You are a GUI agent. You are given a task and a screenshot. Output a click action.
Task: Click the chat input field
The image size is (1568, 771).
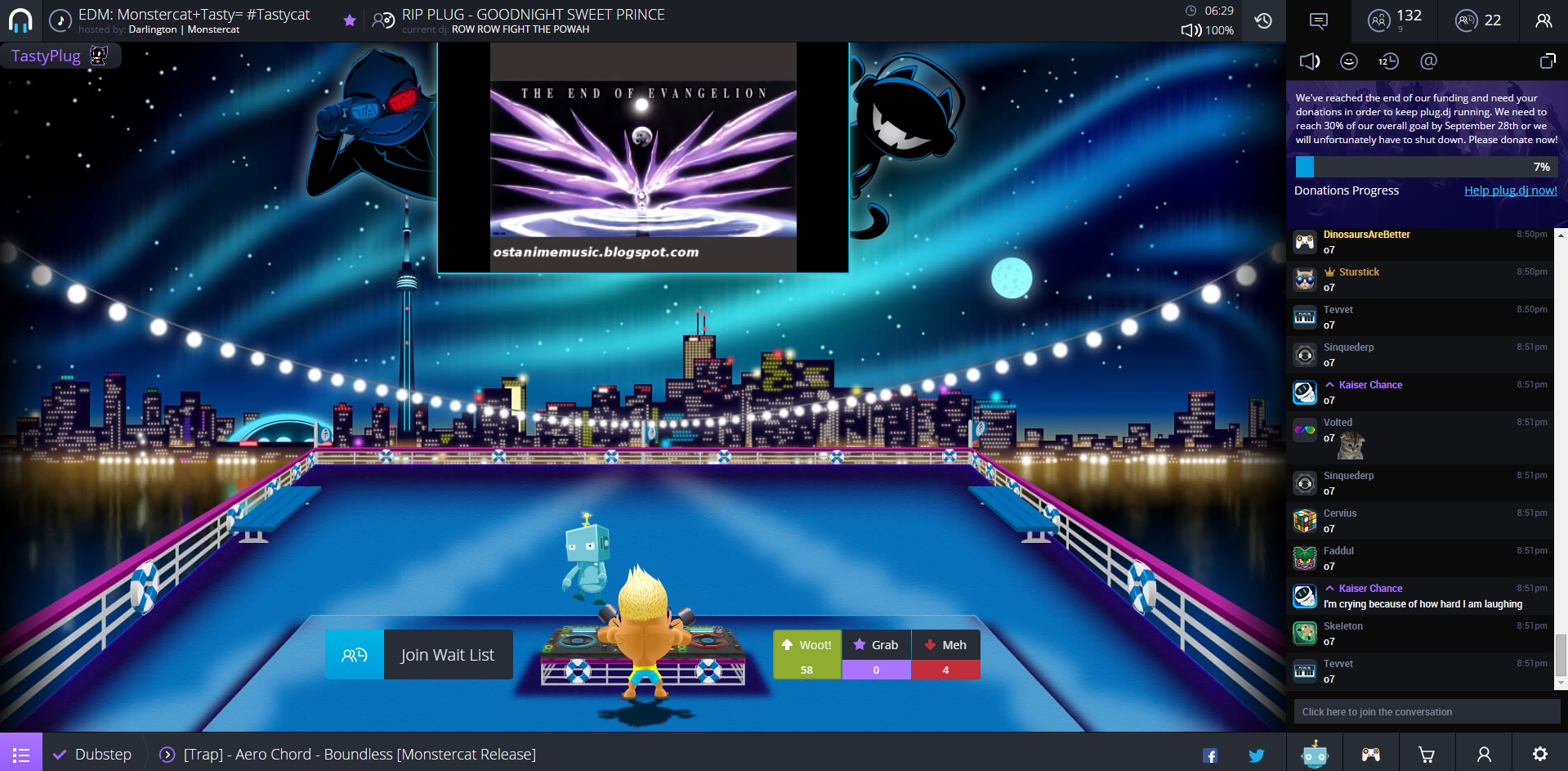1427,711
